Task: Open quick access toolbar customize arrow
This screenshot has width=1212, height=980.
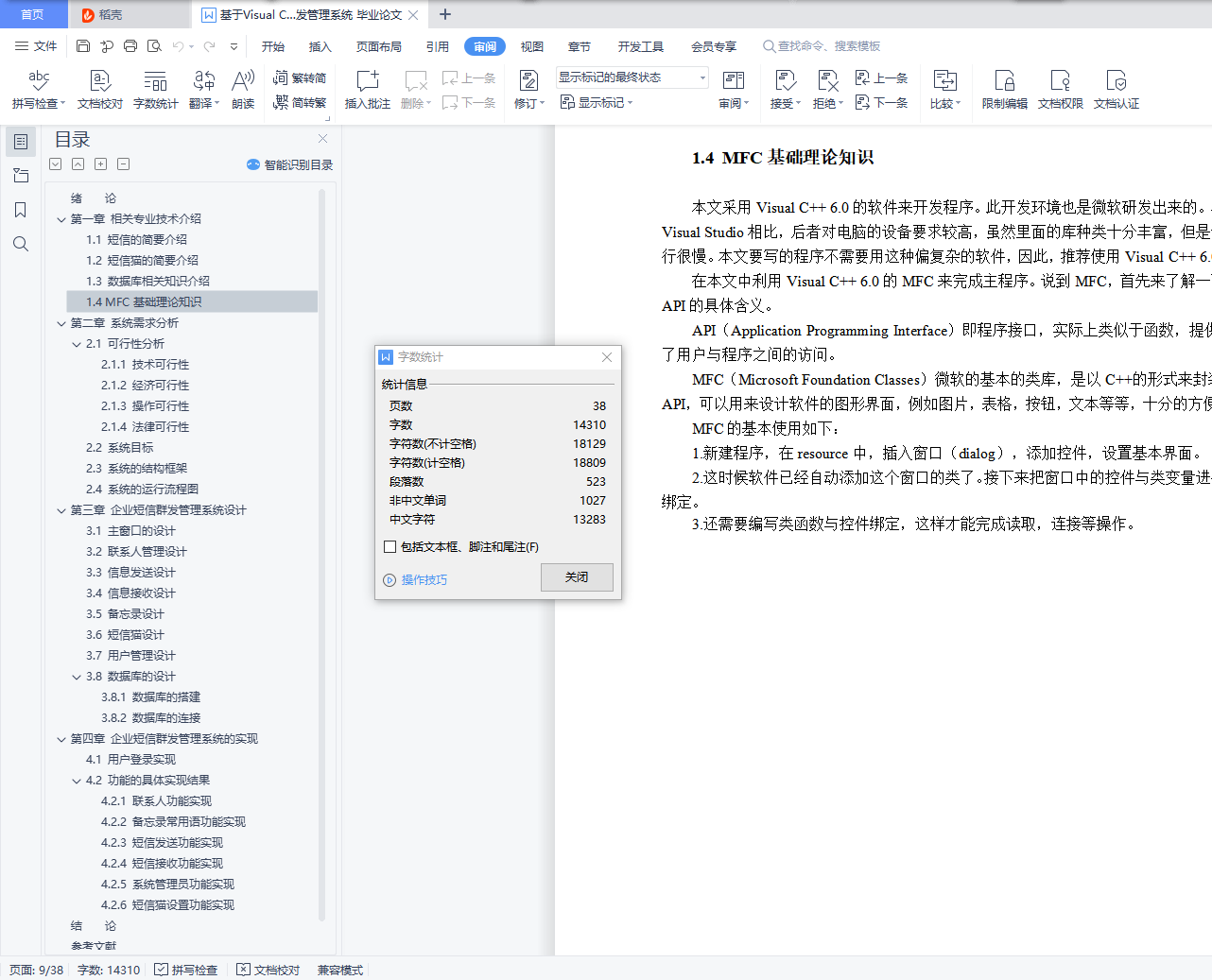Action: [234, 45]
